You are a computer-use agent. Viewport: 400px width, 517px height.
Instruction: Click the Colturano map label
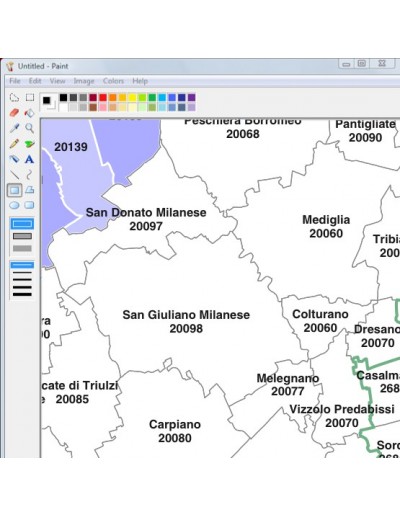coord(320,314)
